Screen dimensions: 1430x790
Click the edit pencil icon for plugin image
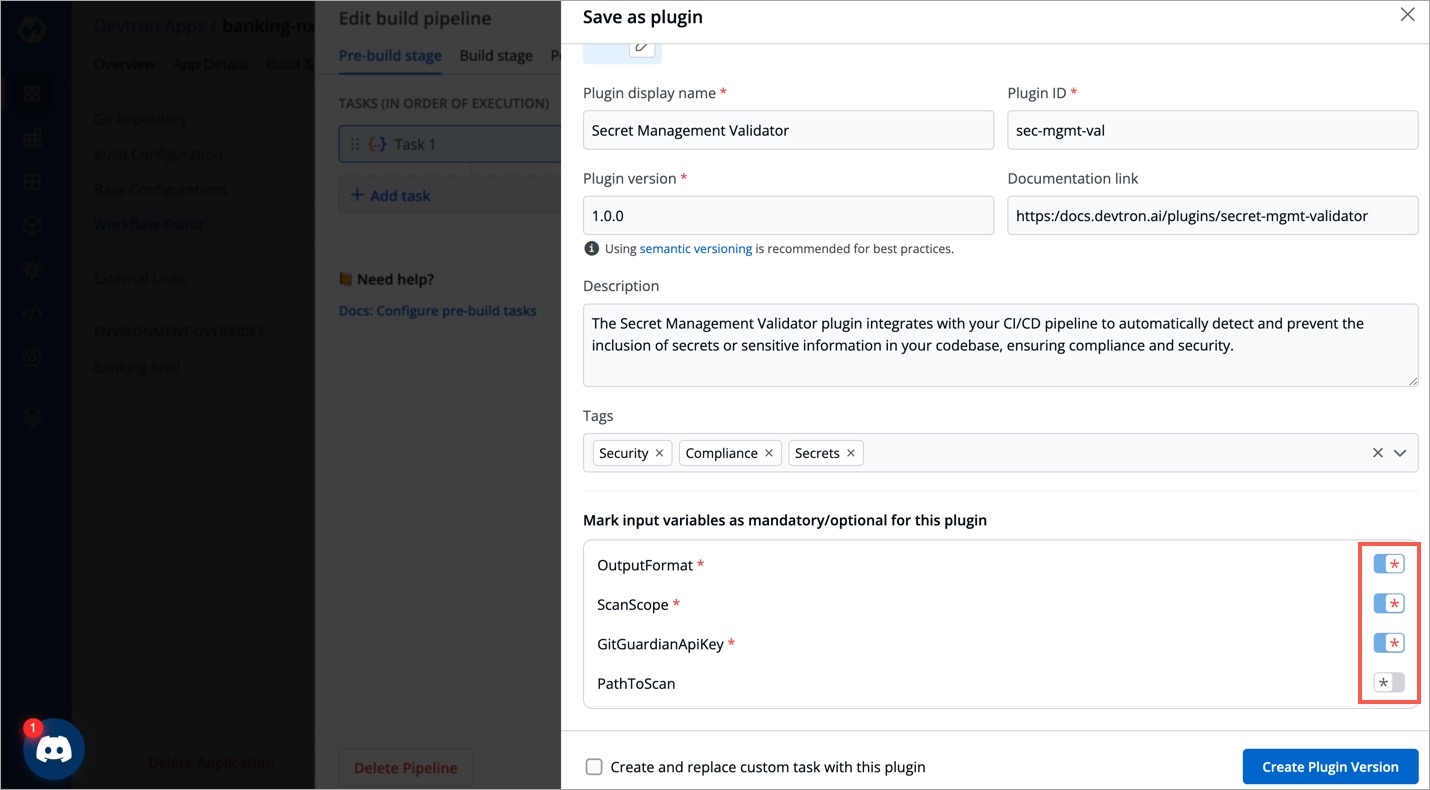pos(643,47)
